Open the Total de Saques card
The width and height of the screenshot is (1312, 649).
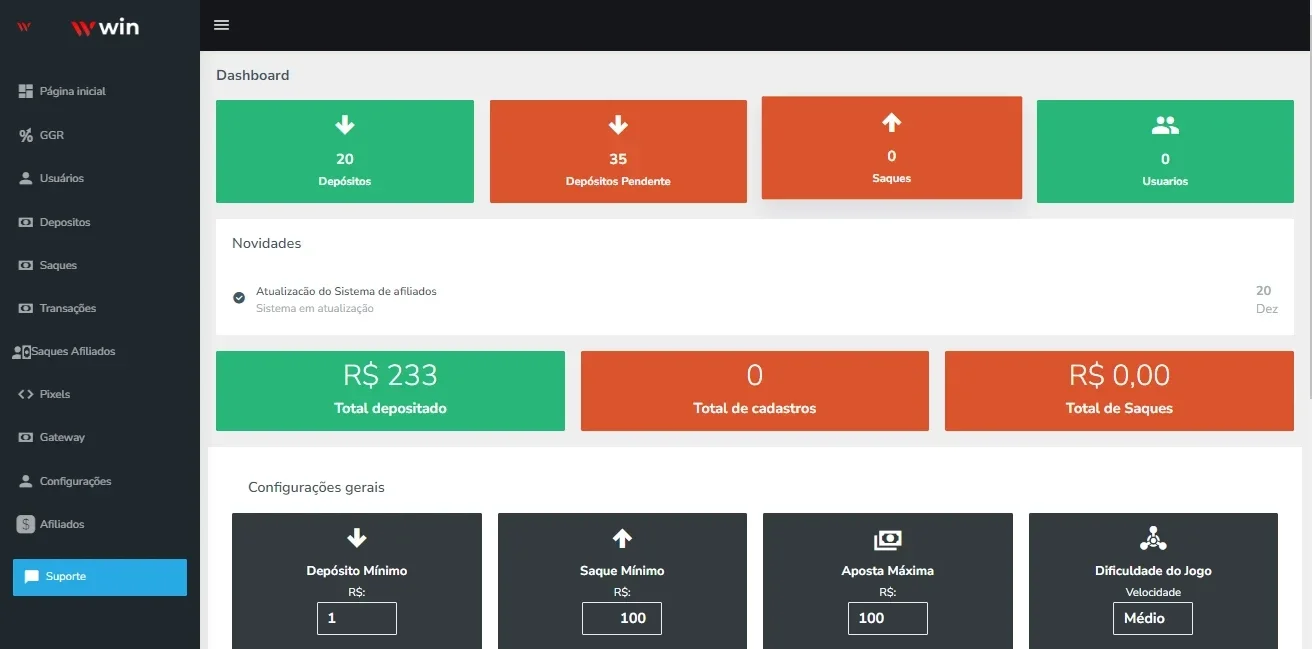click(1119, 391)
